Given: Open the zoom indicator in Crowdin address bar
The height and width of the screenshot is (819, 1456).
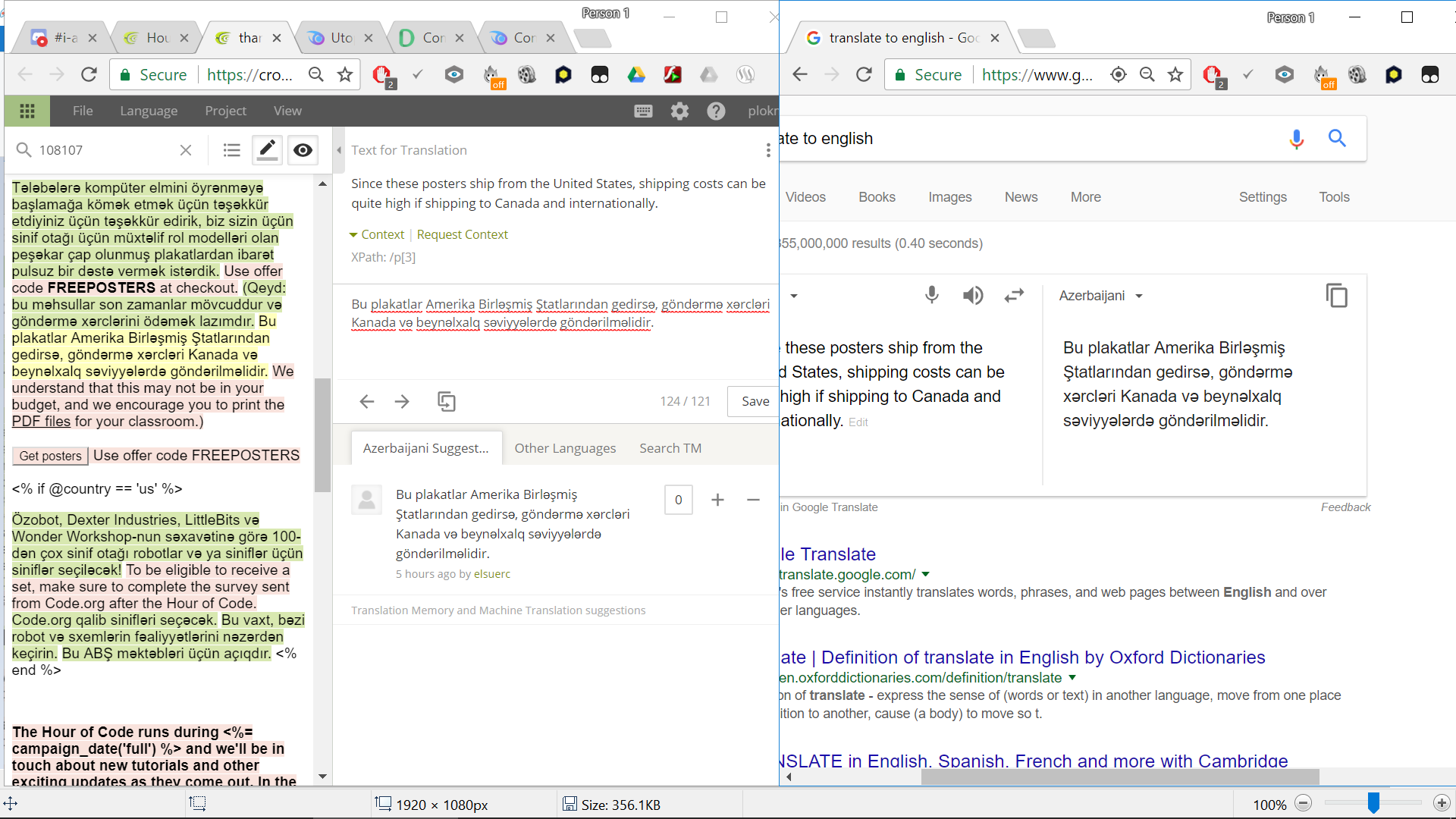Looking at the screenshot, I should pos(316,74).
